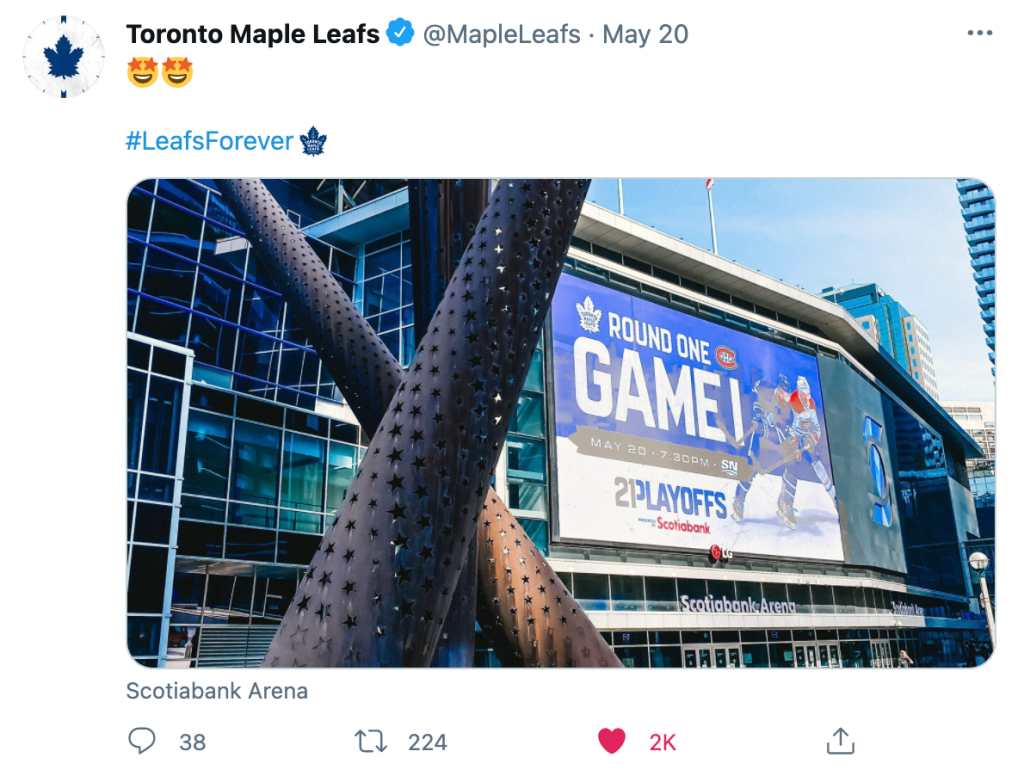Click the blue verified badge

click(x=400, y=34)
